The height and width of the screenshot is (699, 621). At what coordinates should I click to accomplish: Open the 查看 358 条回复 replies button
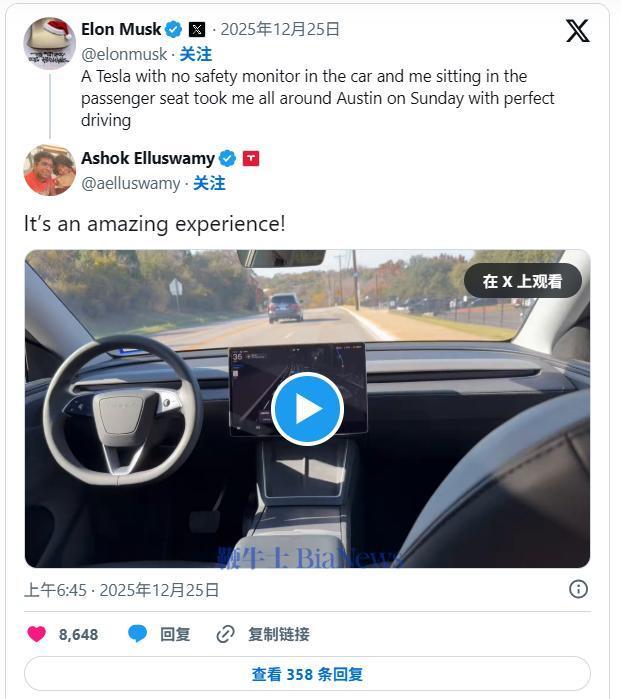[x=307, y=674]
